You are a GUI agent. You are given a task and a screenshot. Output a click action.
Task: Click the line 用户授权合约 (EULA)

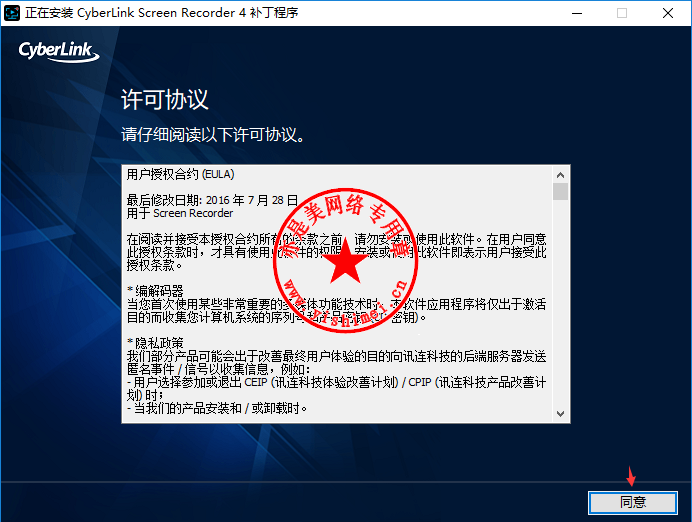tap(181, 174)
